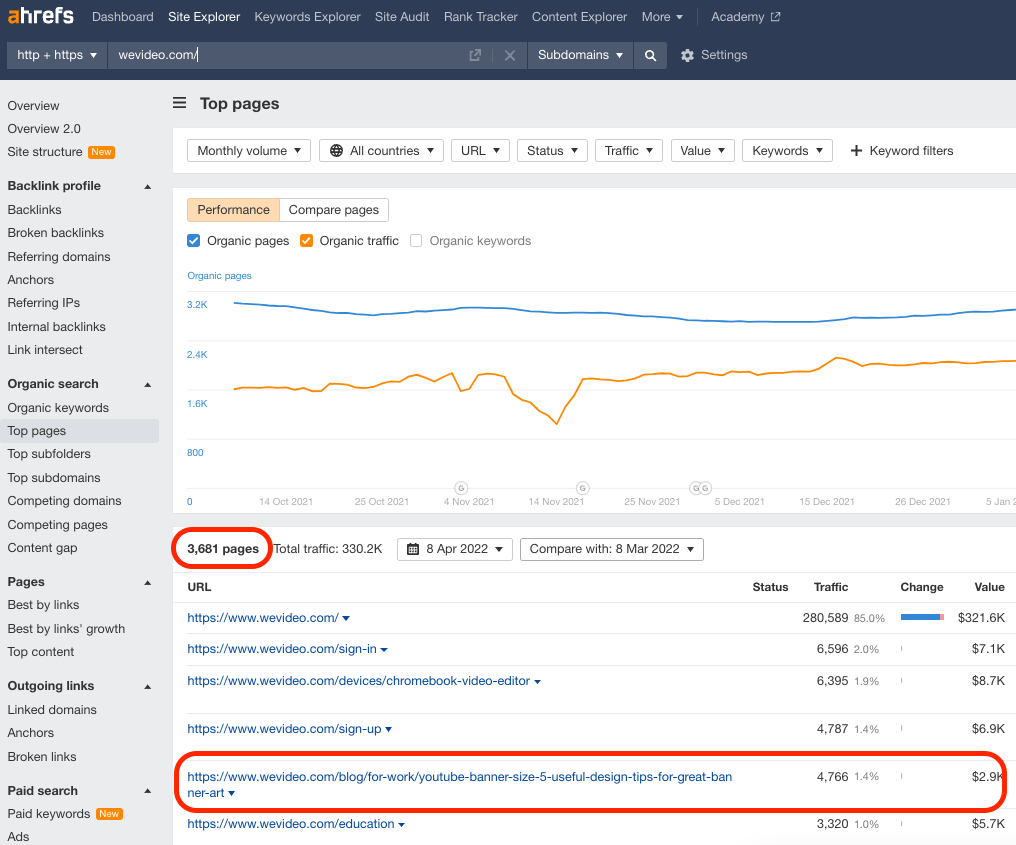The width and height of the screenshot is (1016, 845).
Task: Uncheck the Organic pages checkbox
Action: 193,241
